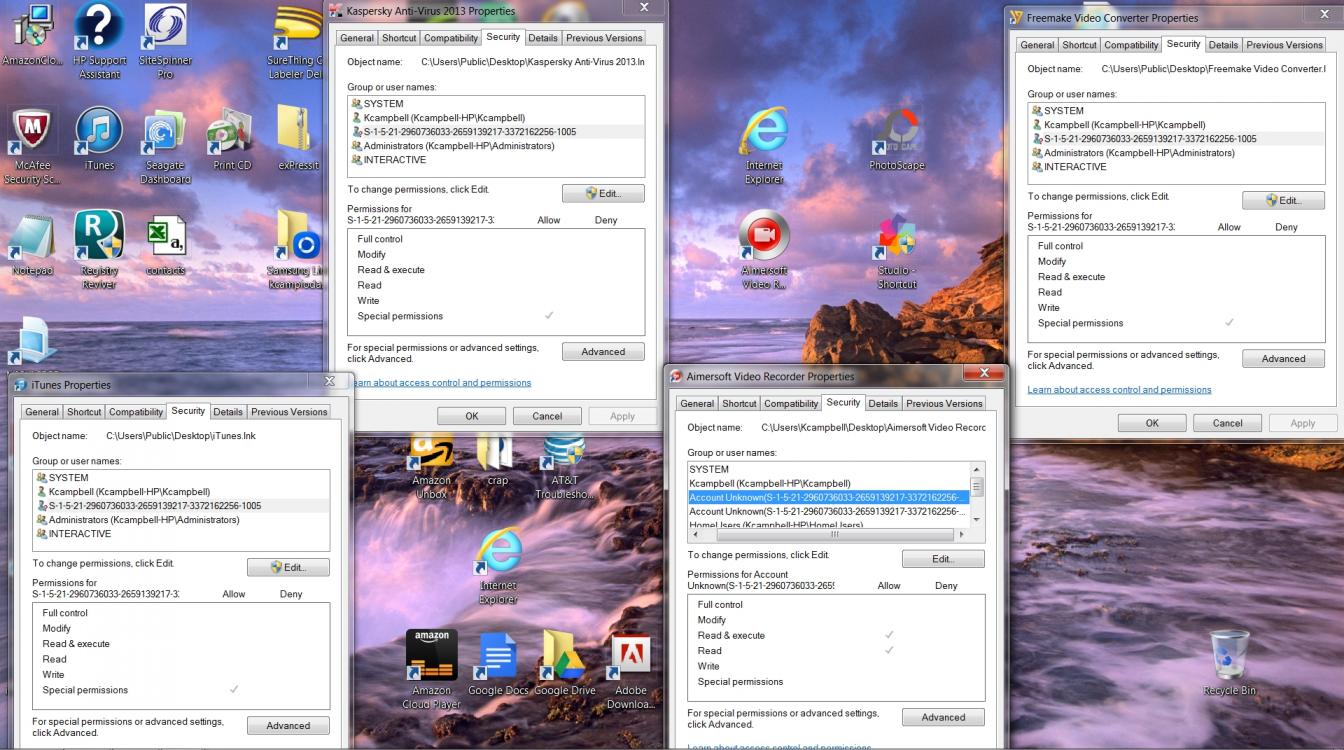Click the Print CD desktop icon

point(232,139)
